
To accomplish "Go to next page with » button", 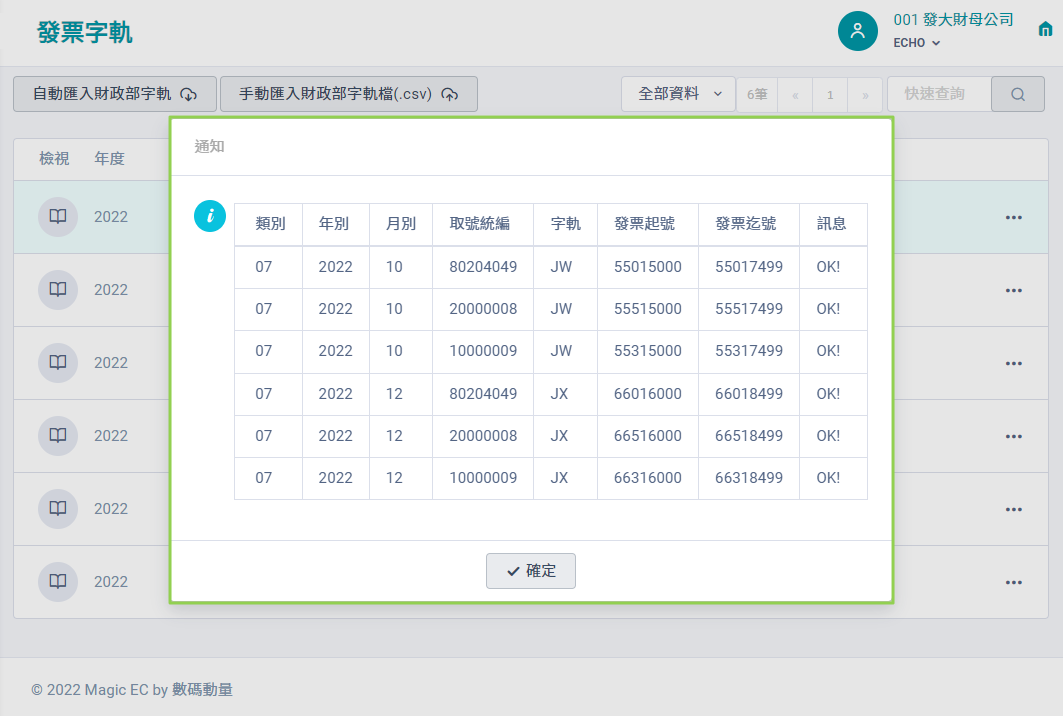I will (x=865, y=95).
